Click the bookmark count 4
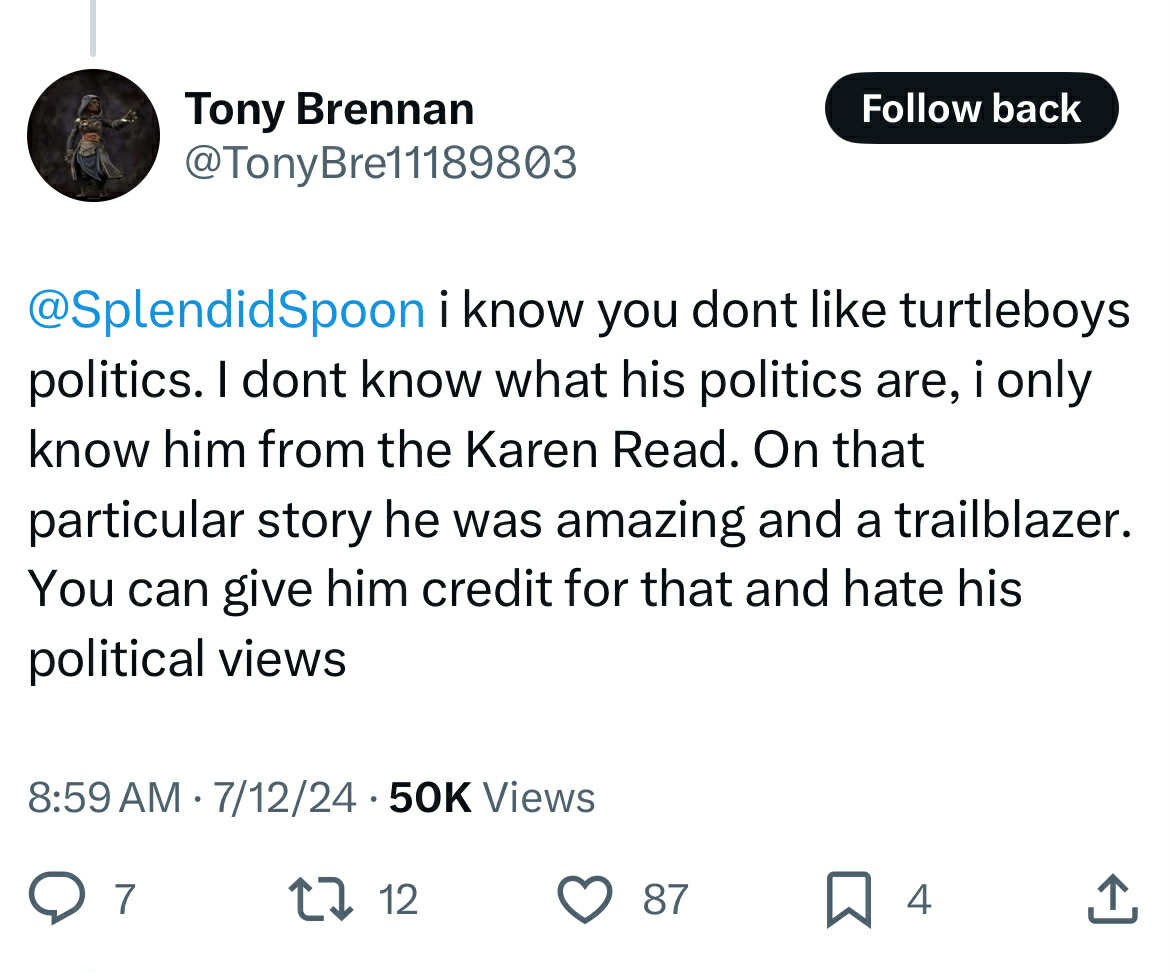This screenshot has width=1170, height=974. 919,899
